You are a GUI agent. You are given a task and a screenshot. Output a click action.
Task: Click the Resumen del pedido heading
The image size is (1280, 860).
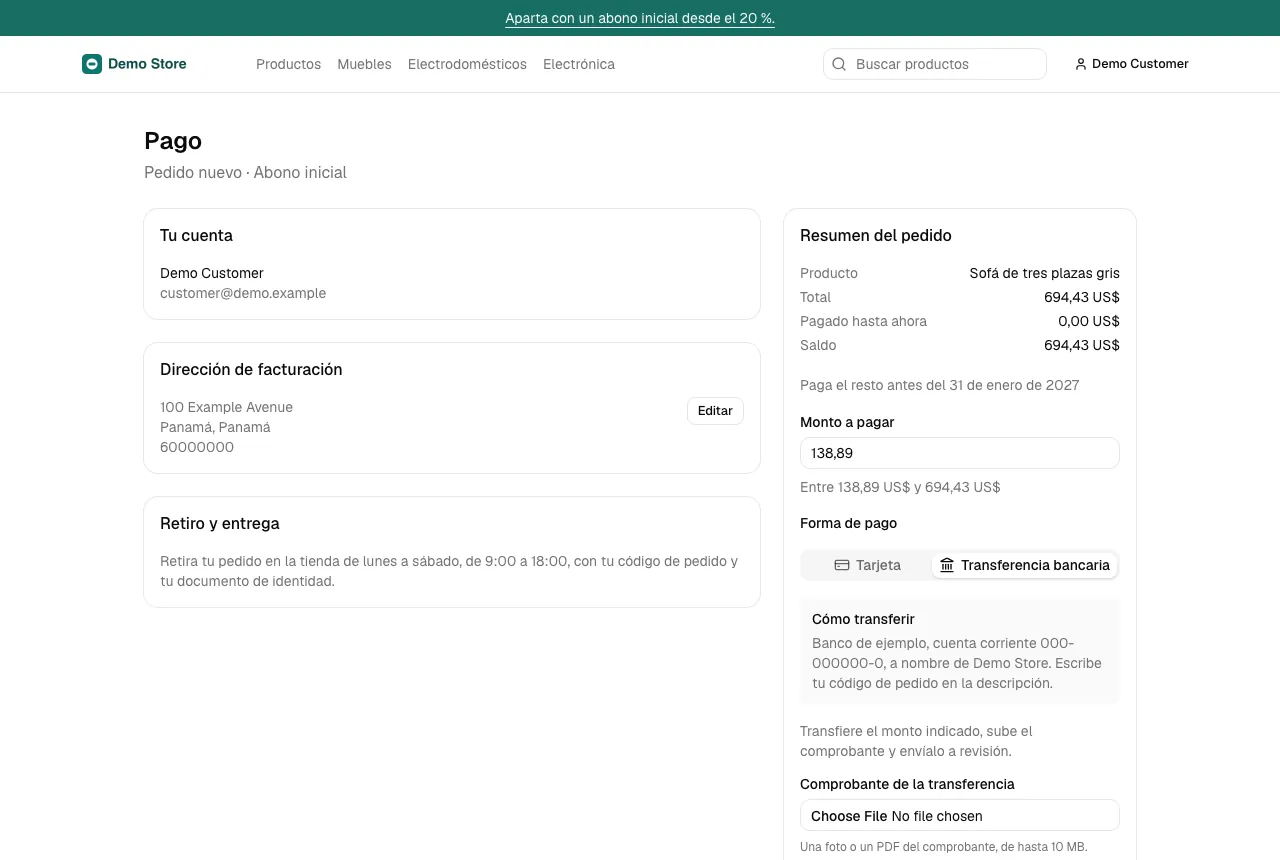click(x=876, y=236)
